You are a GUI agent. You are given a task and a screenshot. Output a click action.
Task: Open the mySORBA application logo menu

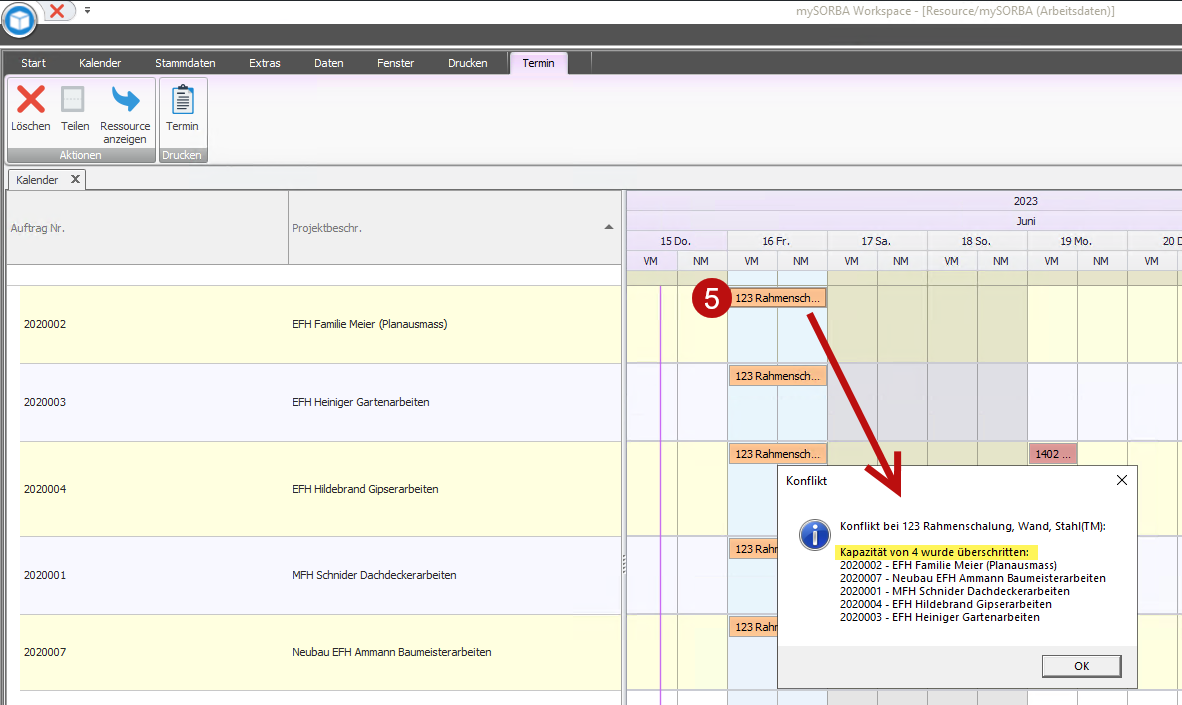coord(19,20)
